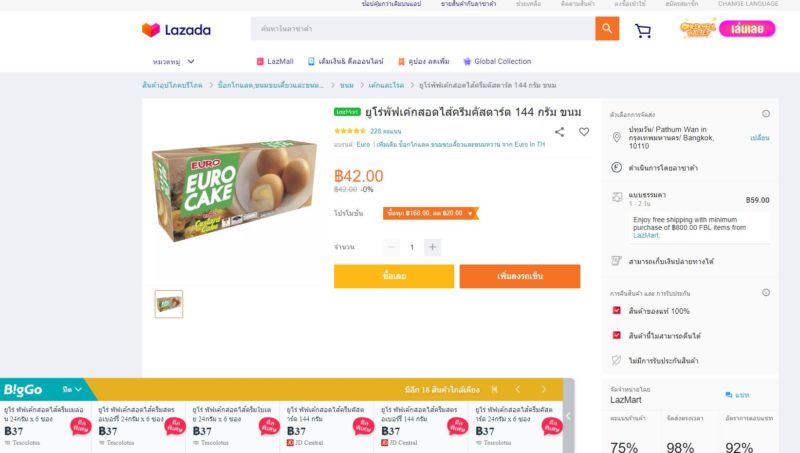Viewport: 800px width, 453px height.
Task: Expand the categories dropdown menu
Action: coord(173,61)
